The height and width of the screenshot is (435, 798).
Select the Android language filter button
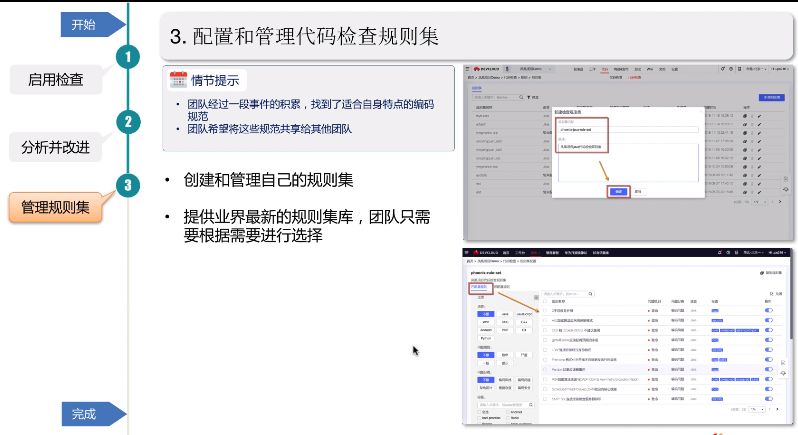click(x=486, y=330)
